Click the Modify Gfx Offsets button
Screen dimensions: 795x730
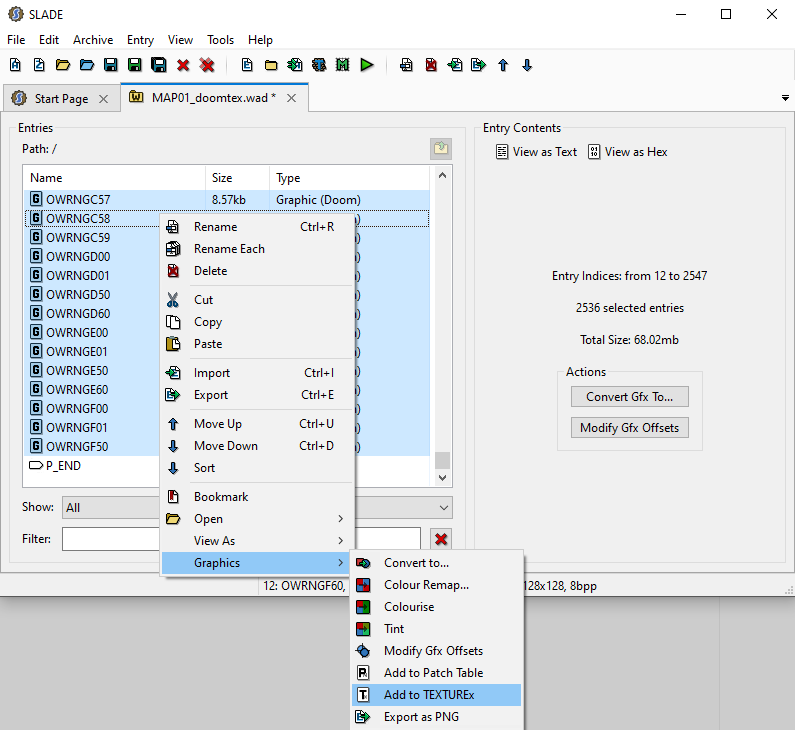pyautogui.click(x=629, y=428)
